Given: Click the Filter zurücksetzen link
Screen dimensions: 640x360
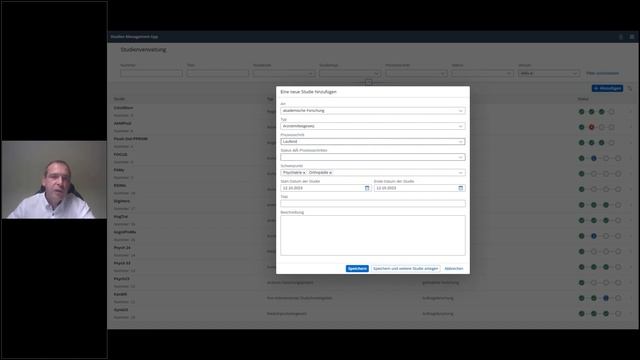Looking at the screenshot, I should (x=602, y=73).
